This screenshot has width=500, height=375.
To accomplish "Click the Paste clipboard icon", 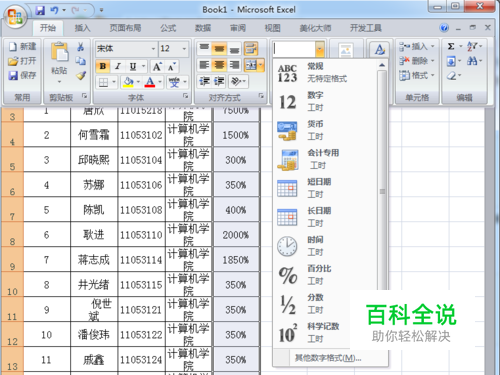I will [x=59, y=52].
